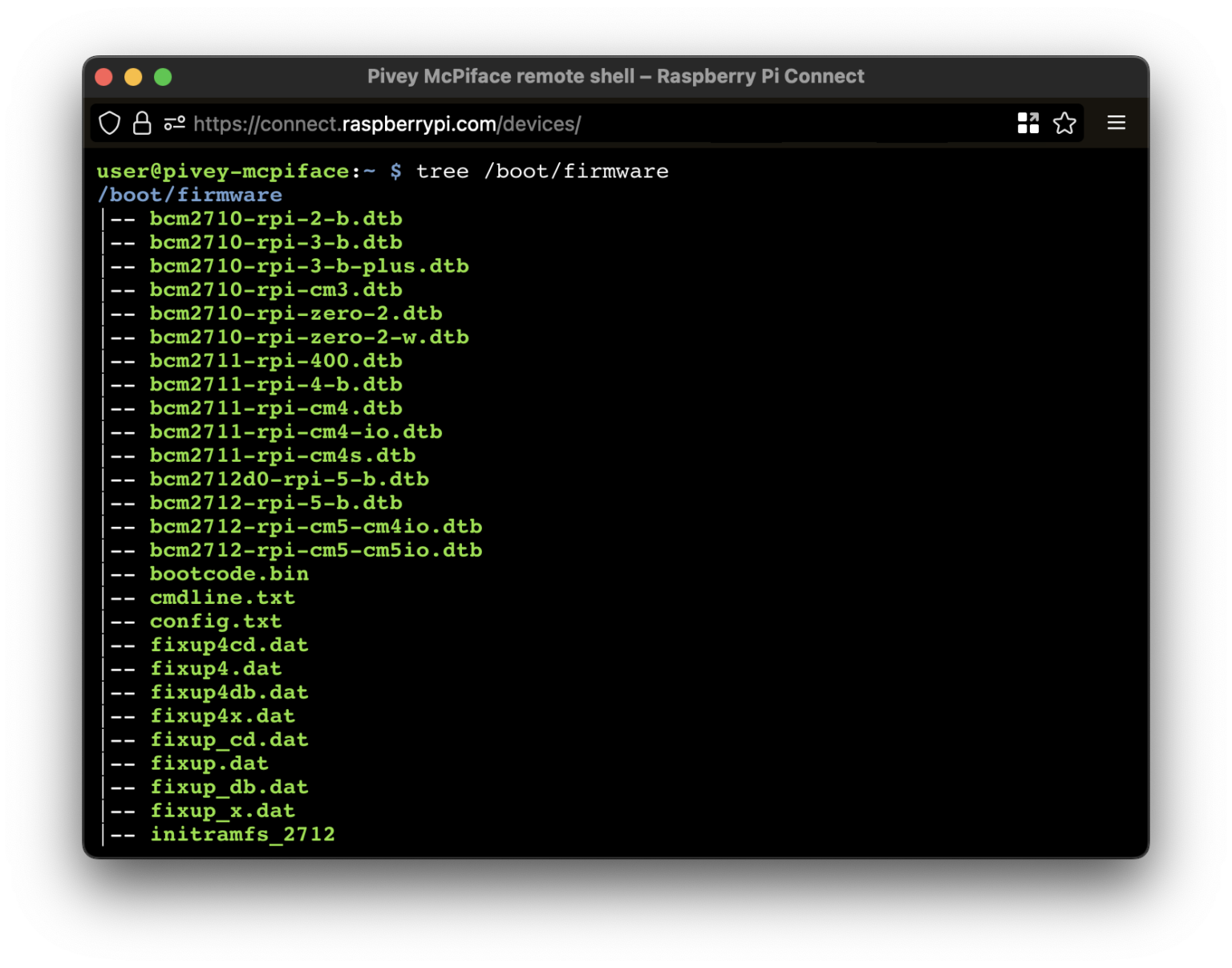This screenshot has width=1232, height=968.
Task: Open Firefox tracking protection shield panel
Action: point(109,123)
